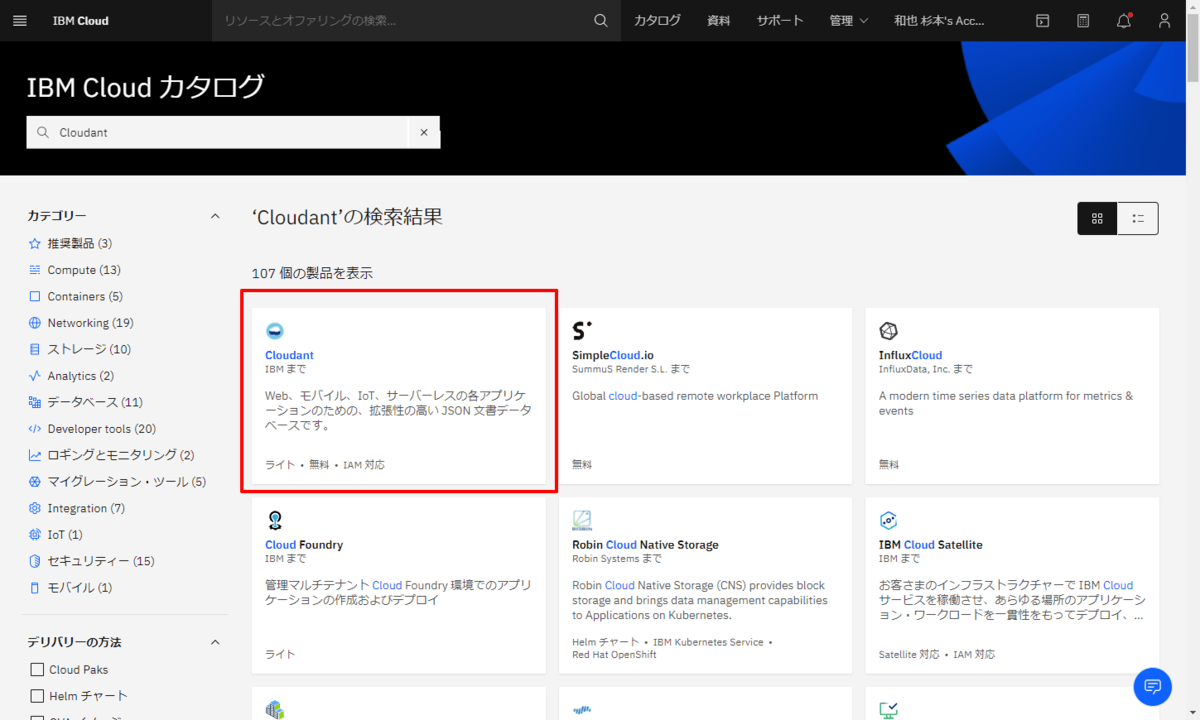This screenshot has width=1200, height=720.
Task: Clear the Cloudant search with the X
Action: [x=424, y=131]
